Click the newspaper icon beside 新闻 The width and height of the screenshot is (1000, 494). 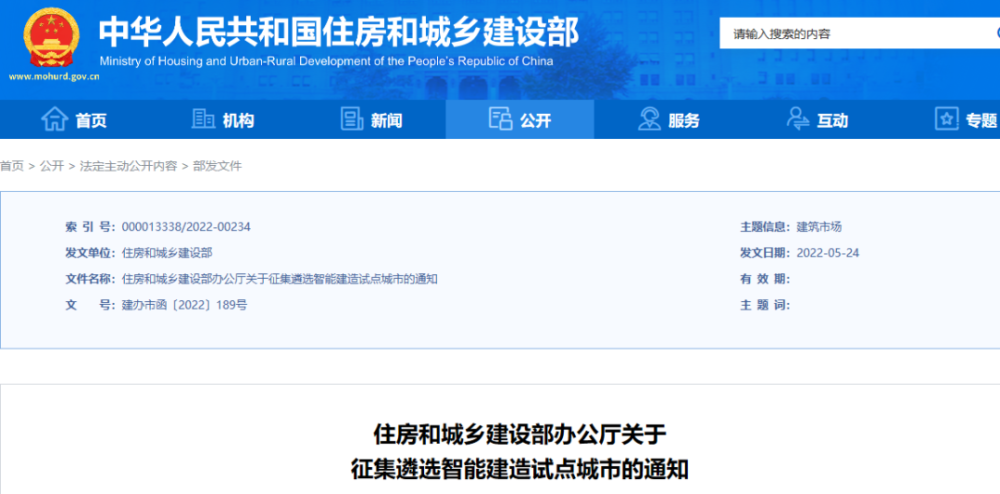[352, 119]
